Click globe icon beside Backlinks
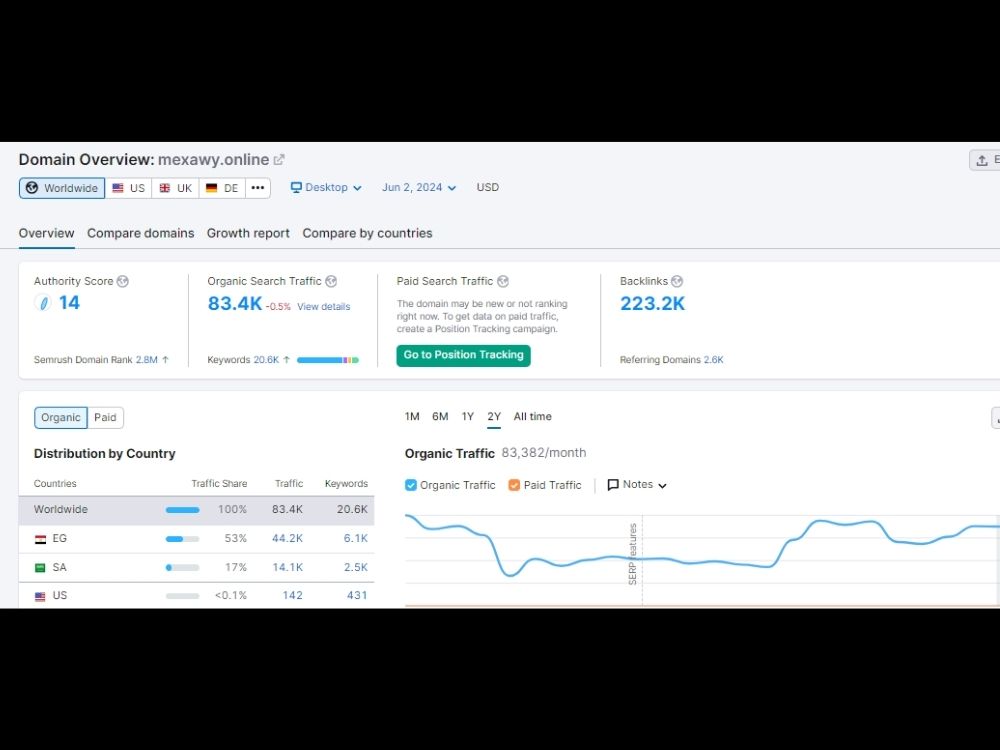Image resolution: width=1000 pixels, height=750 pixels. tap(677, 281)
